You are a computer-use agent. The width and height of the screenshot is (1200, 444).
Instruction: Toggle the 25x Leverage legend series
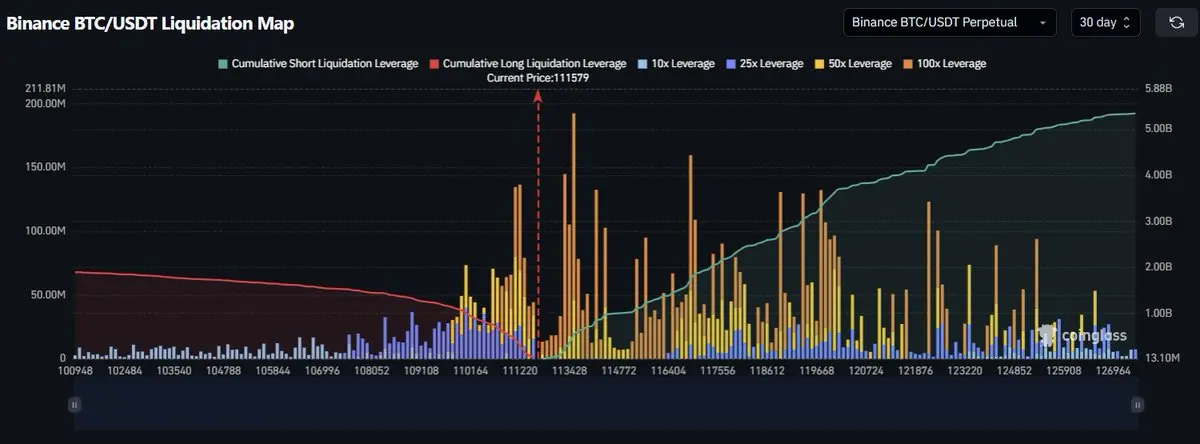click(763, 64)
